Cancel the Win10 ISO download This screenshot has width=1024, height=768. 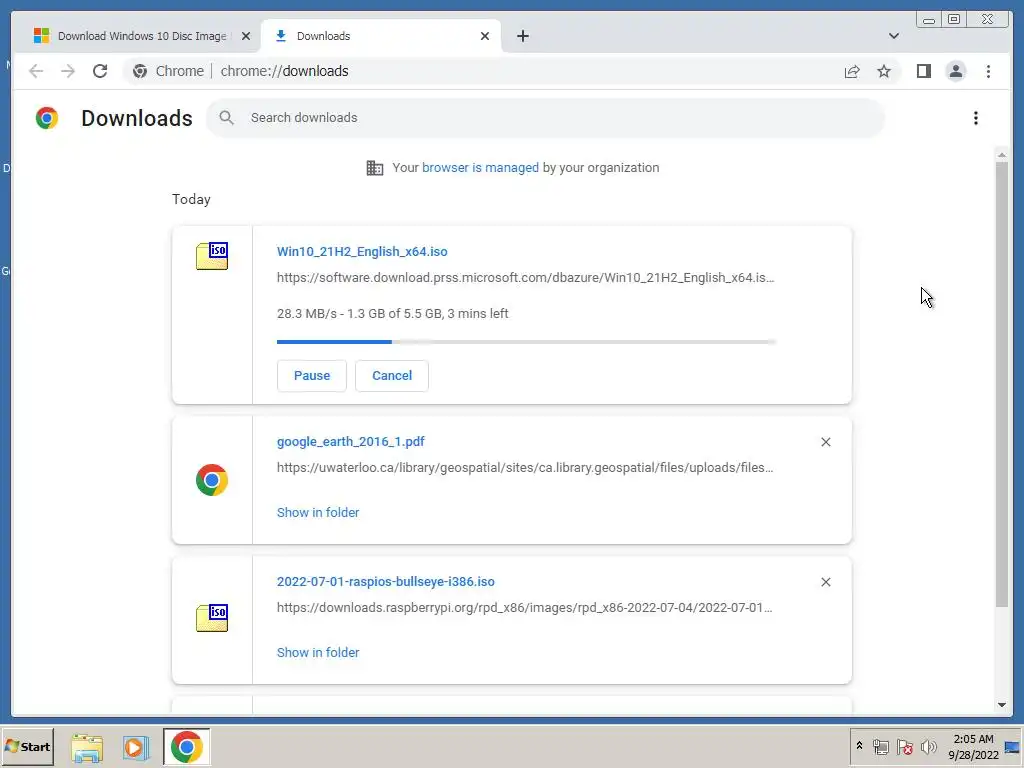click(392, 376)
